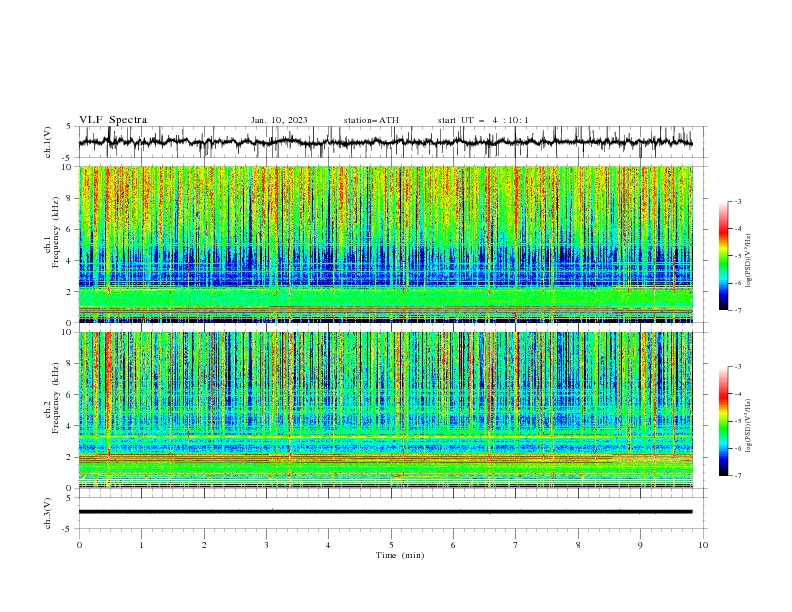Click the "ch.1(V)" waveform axis label

[x=48, y=142]
